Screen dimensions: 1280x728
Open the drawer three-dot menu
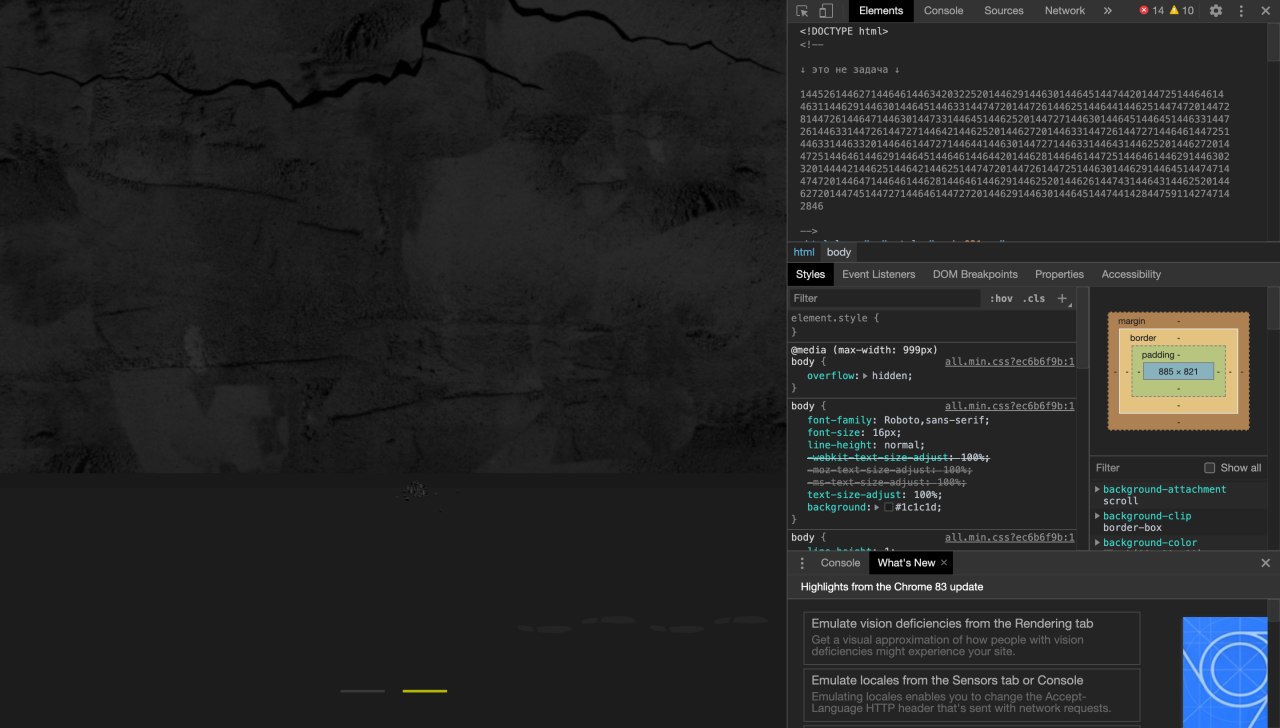[801, 563]
